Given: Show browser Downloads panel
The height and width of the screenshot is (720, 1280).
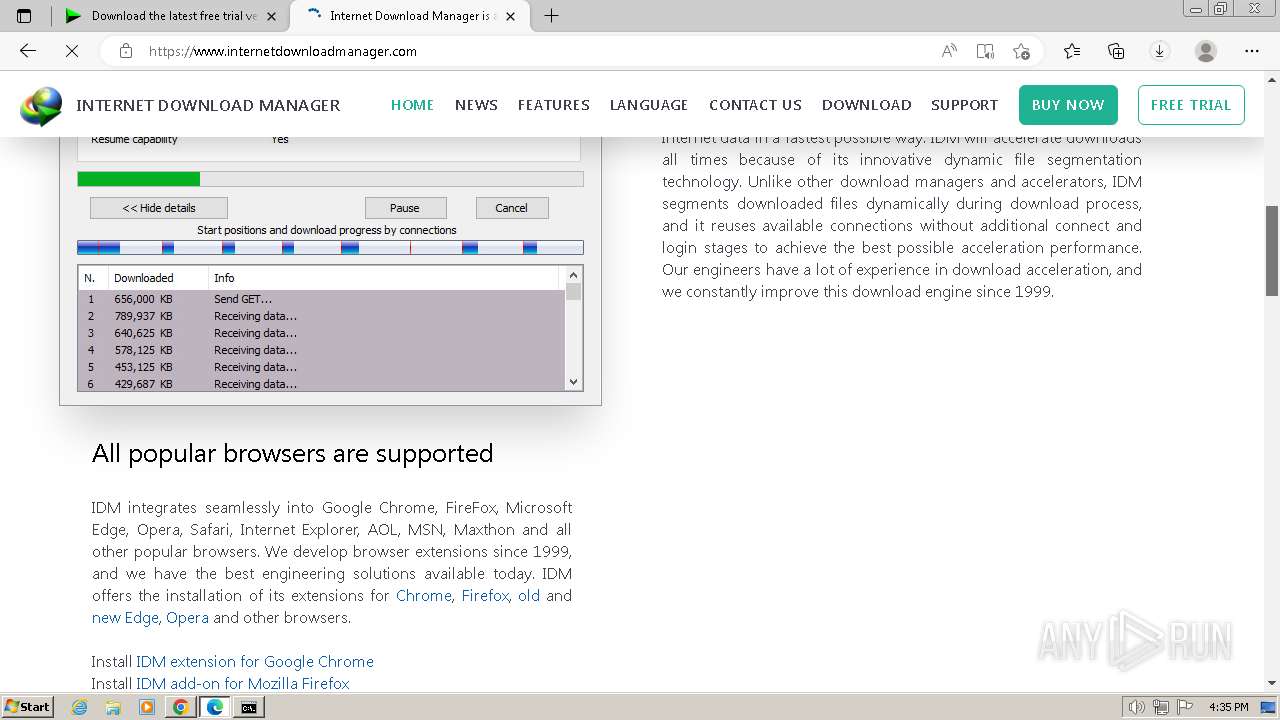Looking at the screenshot, I should tap(1160, 51).
